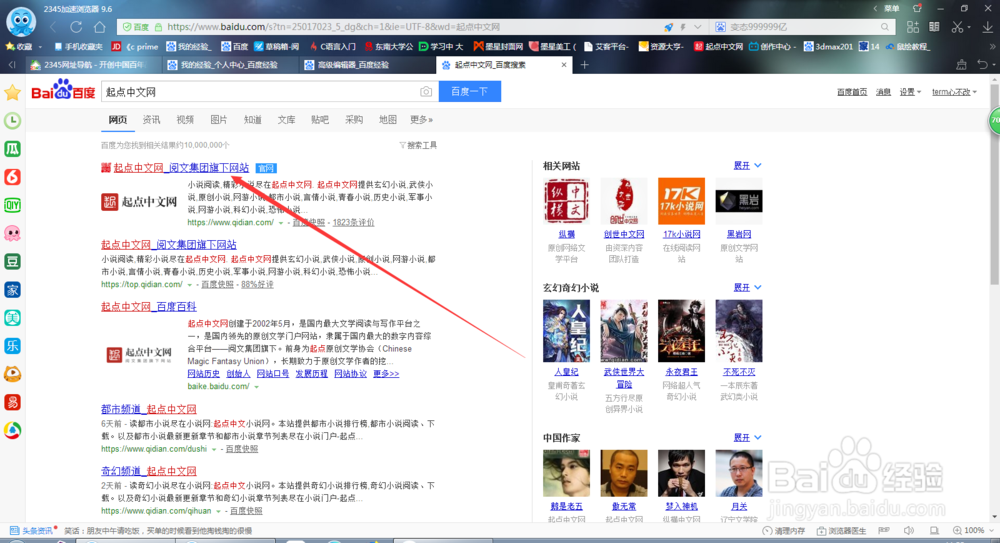Click the 百度首页 link

[x=852, y=92]
